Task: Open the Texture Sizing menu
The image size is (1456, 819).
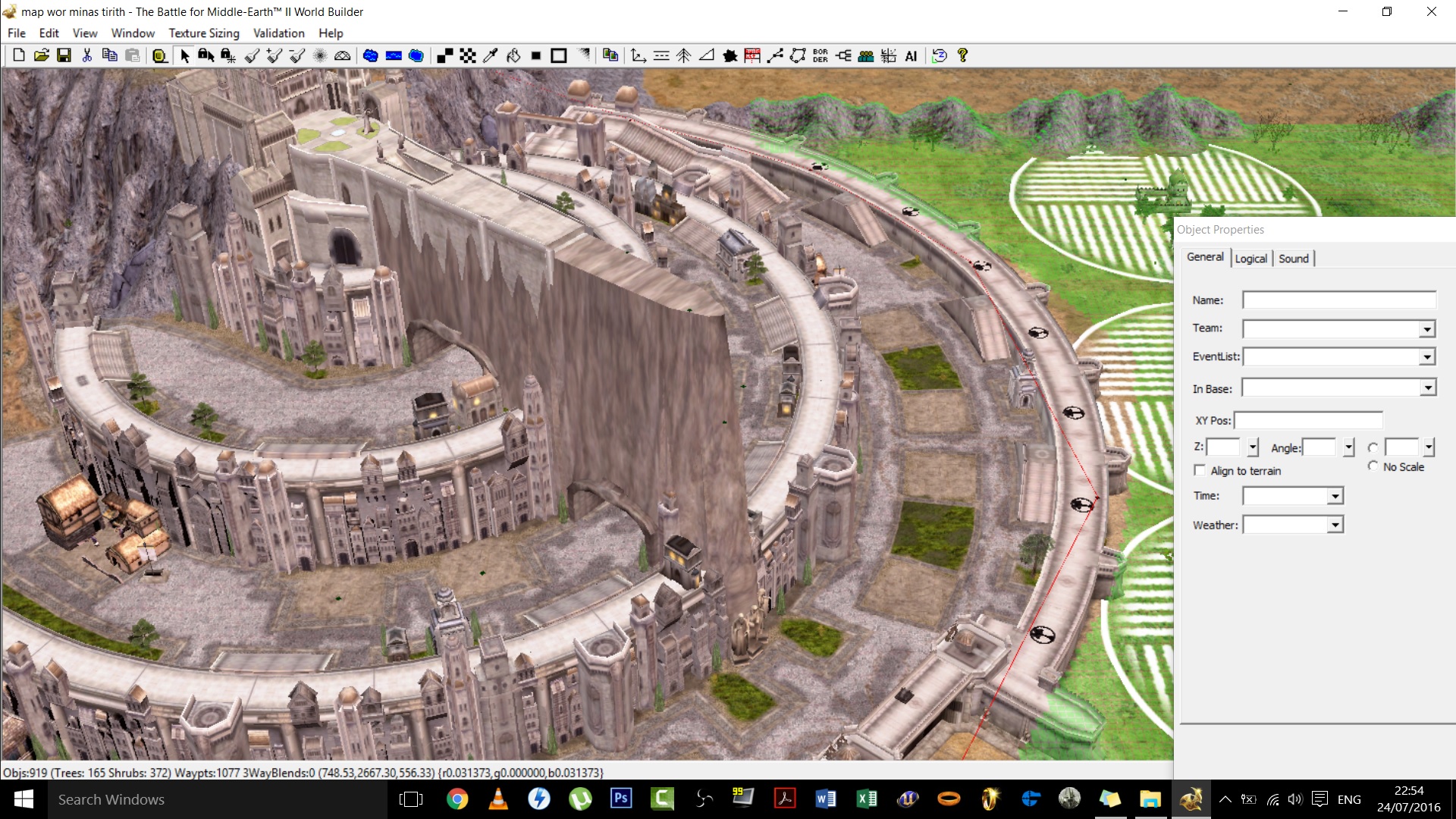Action: tap(204, 33)
